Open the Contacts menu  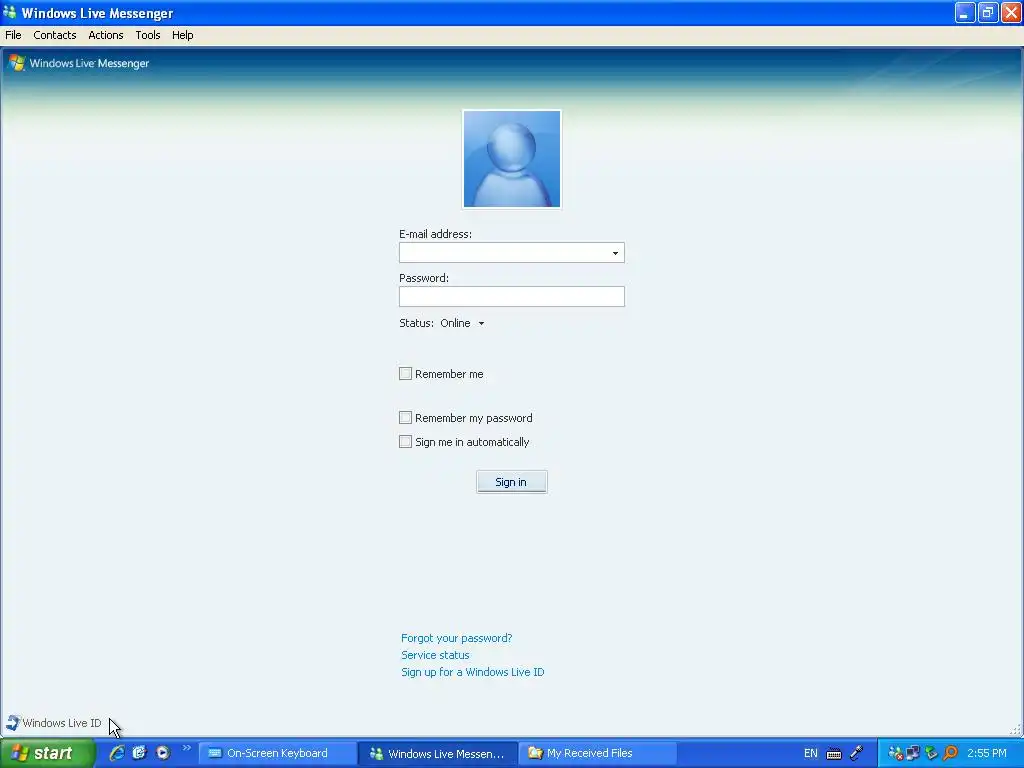point(55,35)
